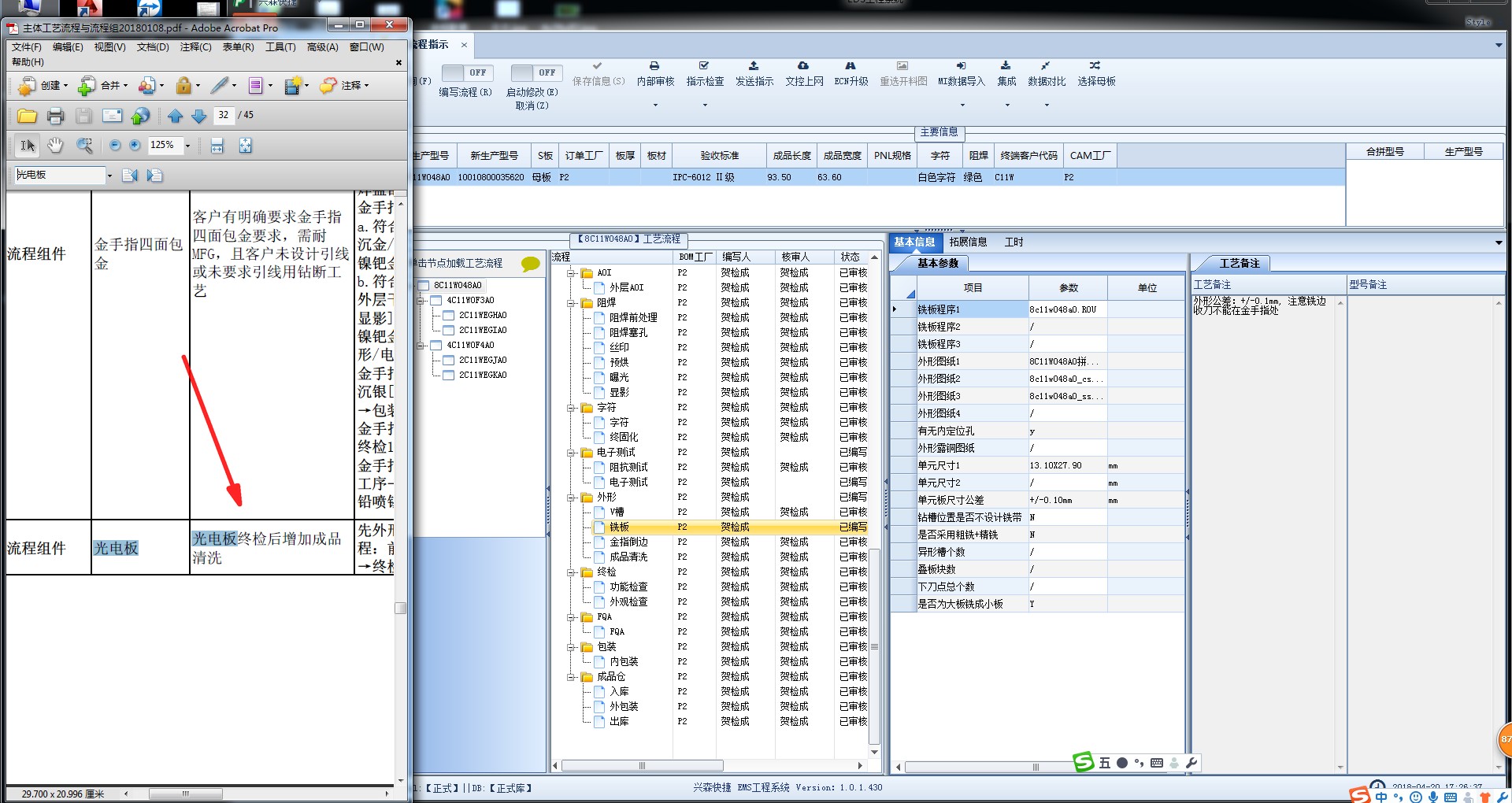Click the 数据对比 button
1512x803 pixels.
1047,73
